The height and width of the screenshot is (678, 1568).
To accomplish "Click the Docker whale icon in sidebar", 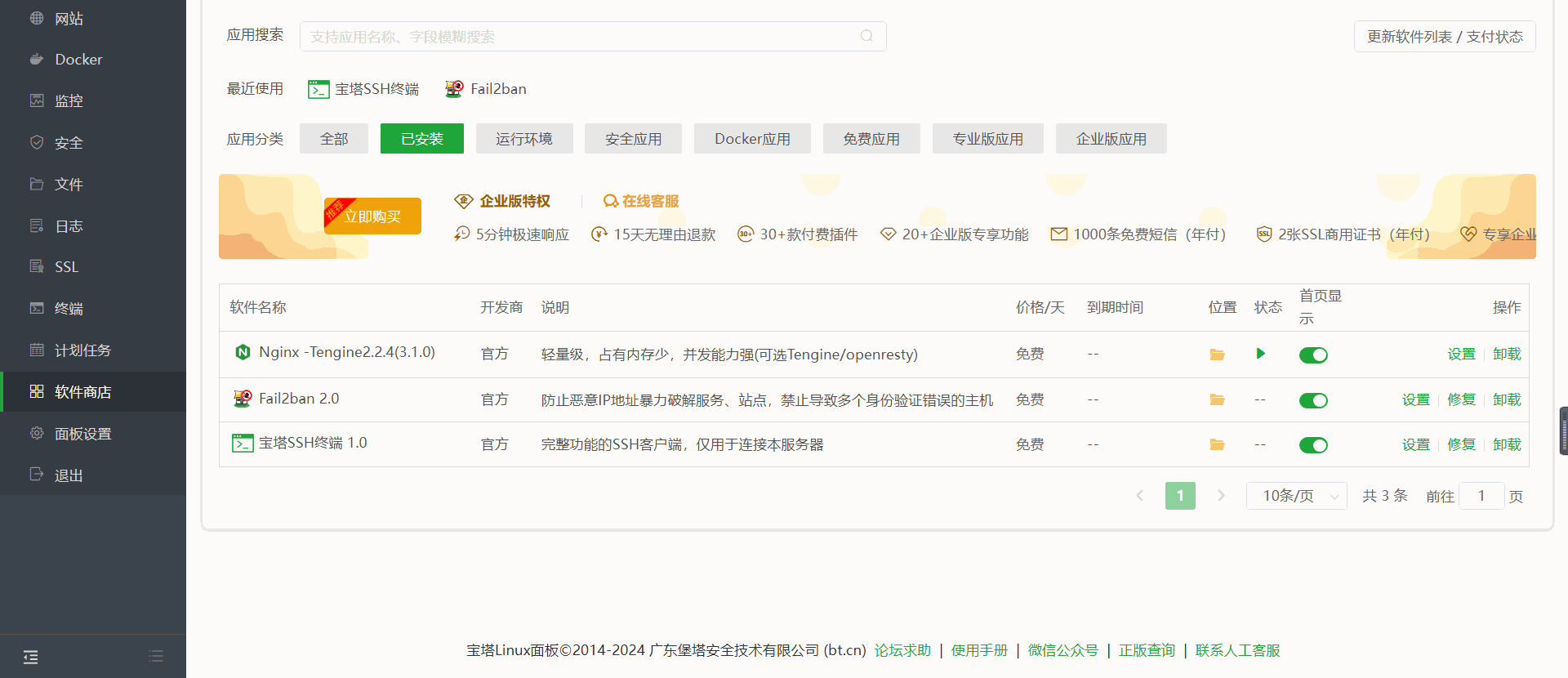I will coord(37,59).
